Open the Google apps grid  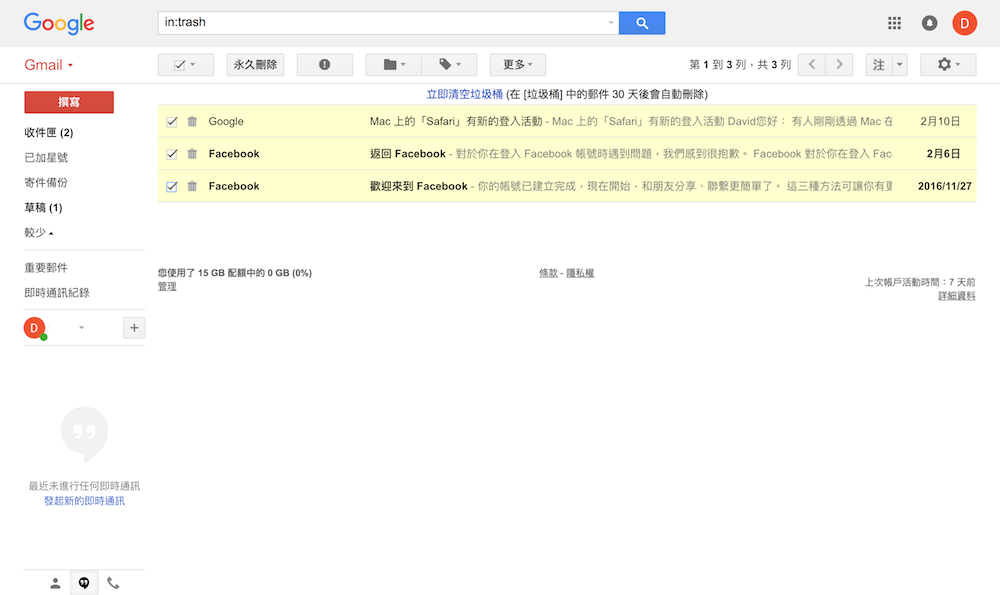(x=894, y=23)
